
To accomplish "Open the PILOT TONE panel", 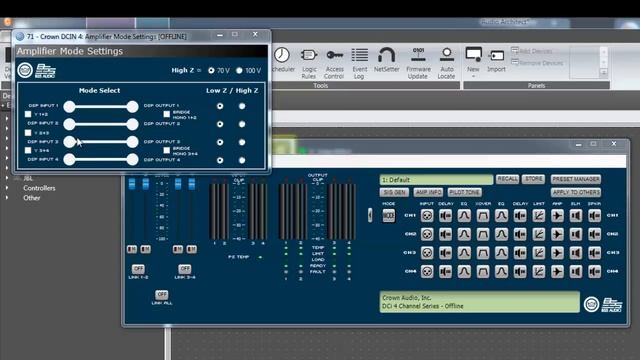I will pos(464,192).
